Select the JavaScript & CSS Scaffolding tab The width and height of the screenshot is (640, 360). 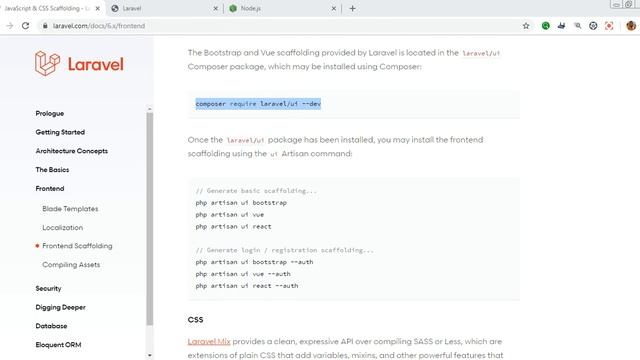(x=47, y=8)
